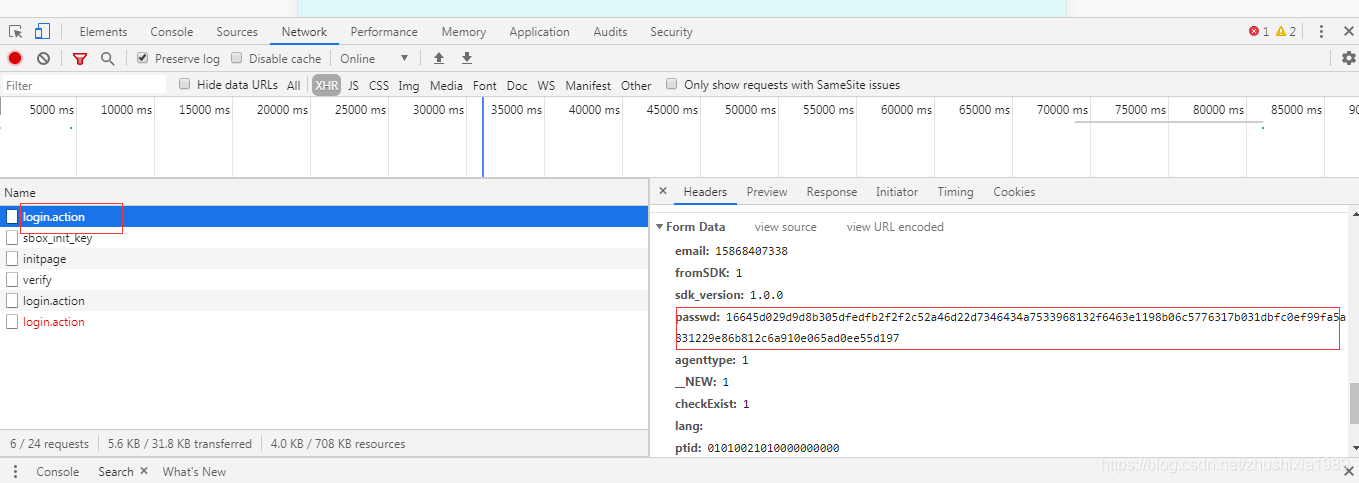1359x483 pixels.
Task: Open the Performance panel
Action: 384,32
